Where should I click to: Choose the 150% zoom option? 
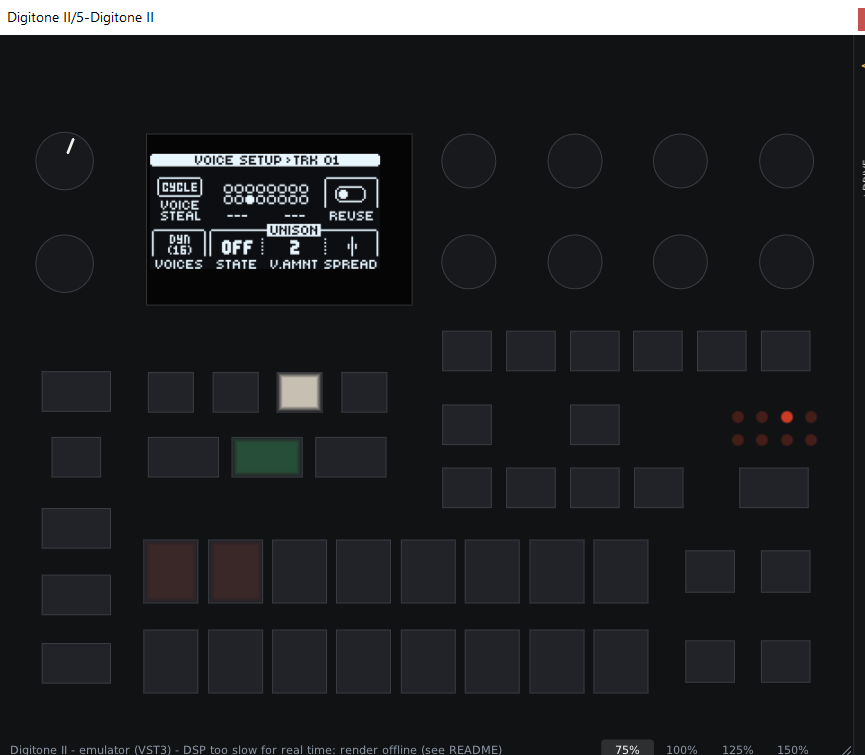point(793,748)
